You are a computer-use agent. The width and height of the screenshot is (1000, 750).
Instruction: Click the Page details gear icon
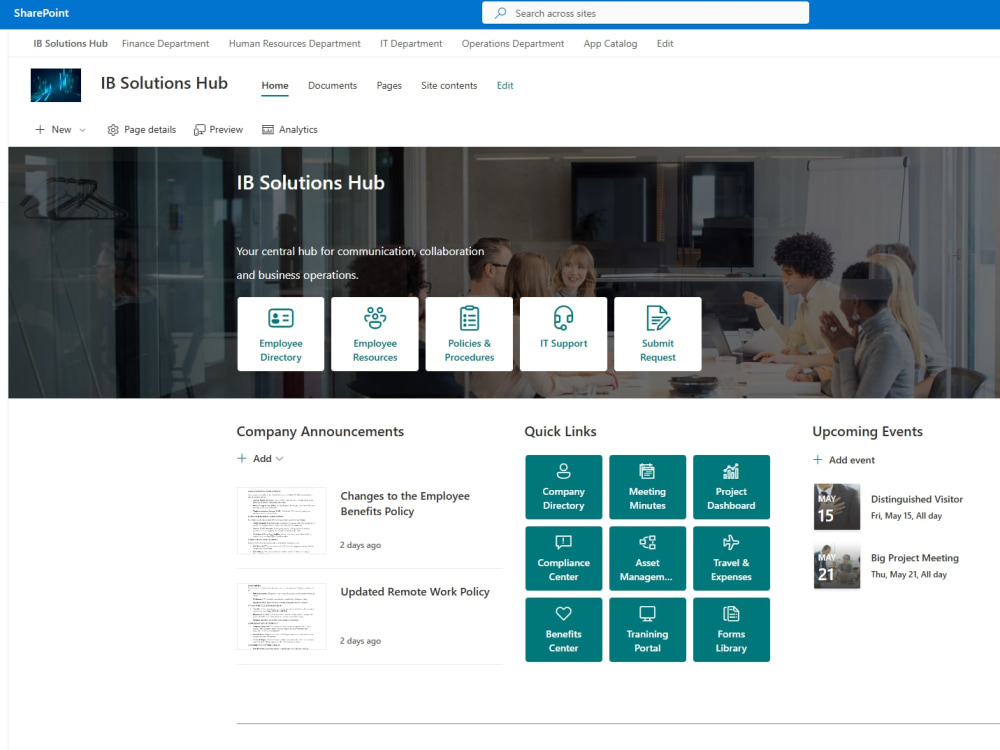click(x=113, y=129)
